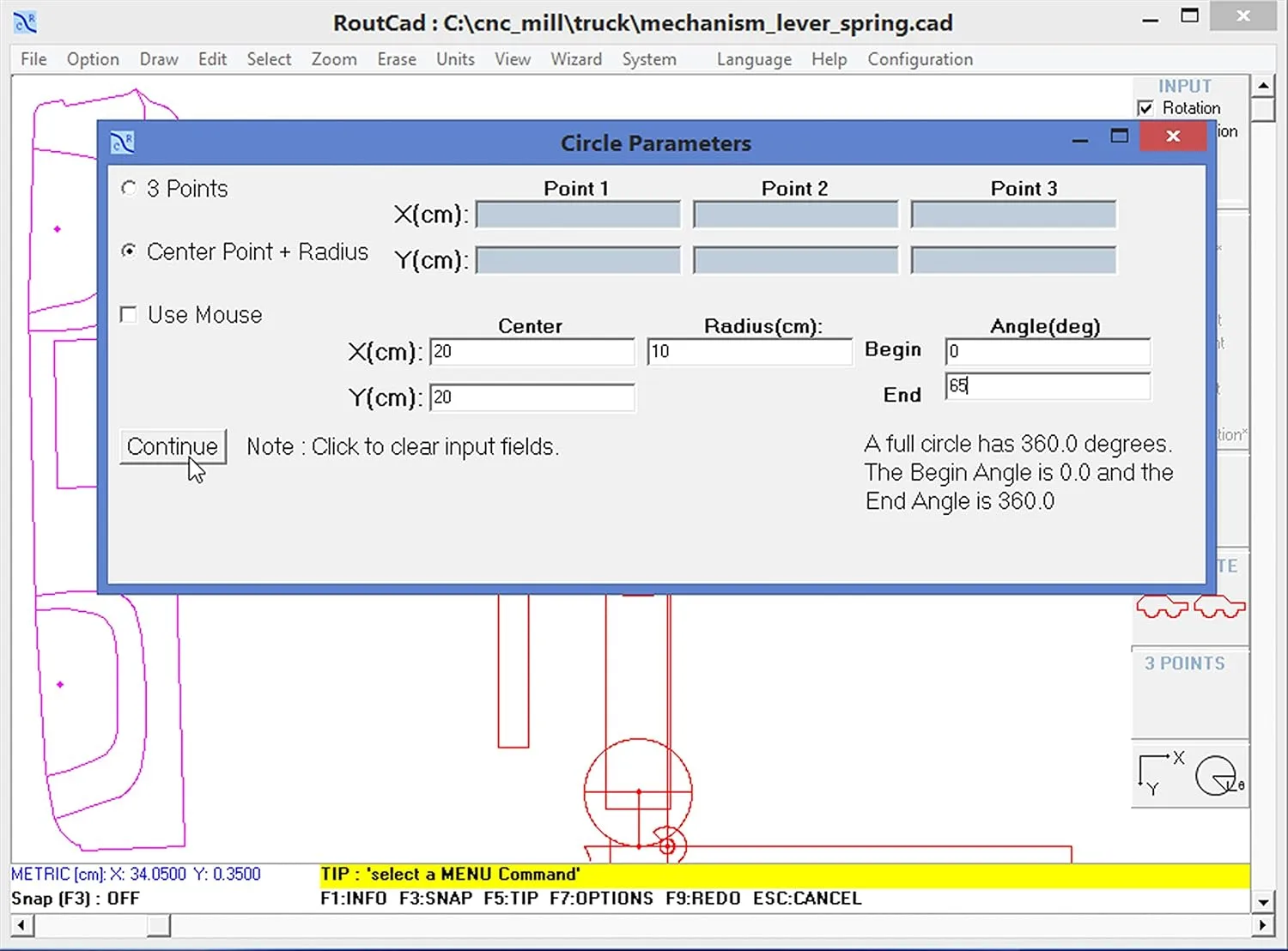
Task: Open the Configuration menu
Action: coord(920,59)
